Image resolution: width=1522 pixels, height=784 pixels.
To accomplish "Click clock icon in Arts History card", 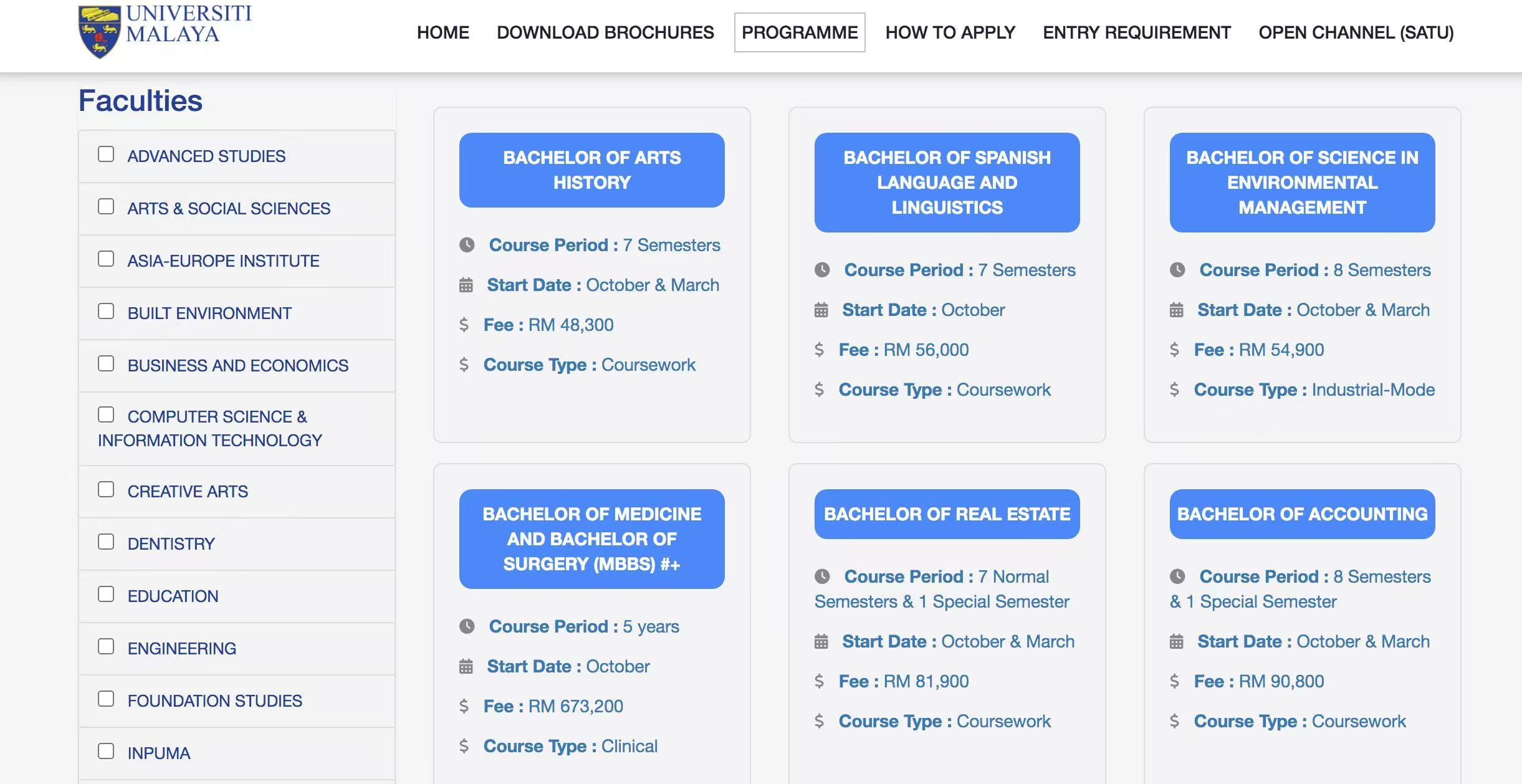I will (467, 245).
